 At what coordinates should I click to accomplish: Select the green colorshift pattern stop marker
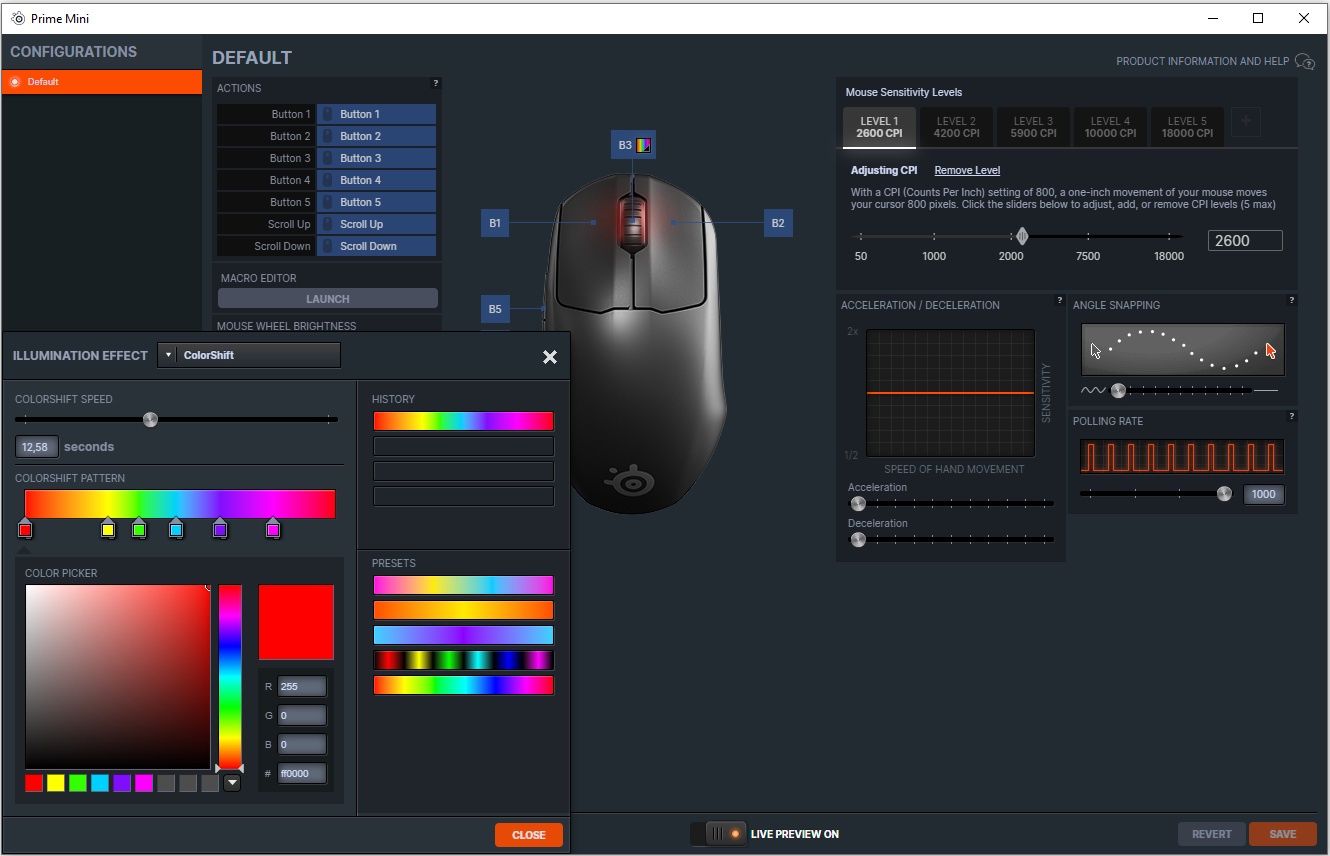139,529
